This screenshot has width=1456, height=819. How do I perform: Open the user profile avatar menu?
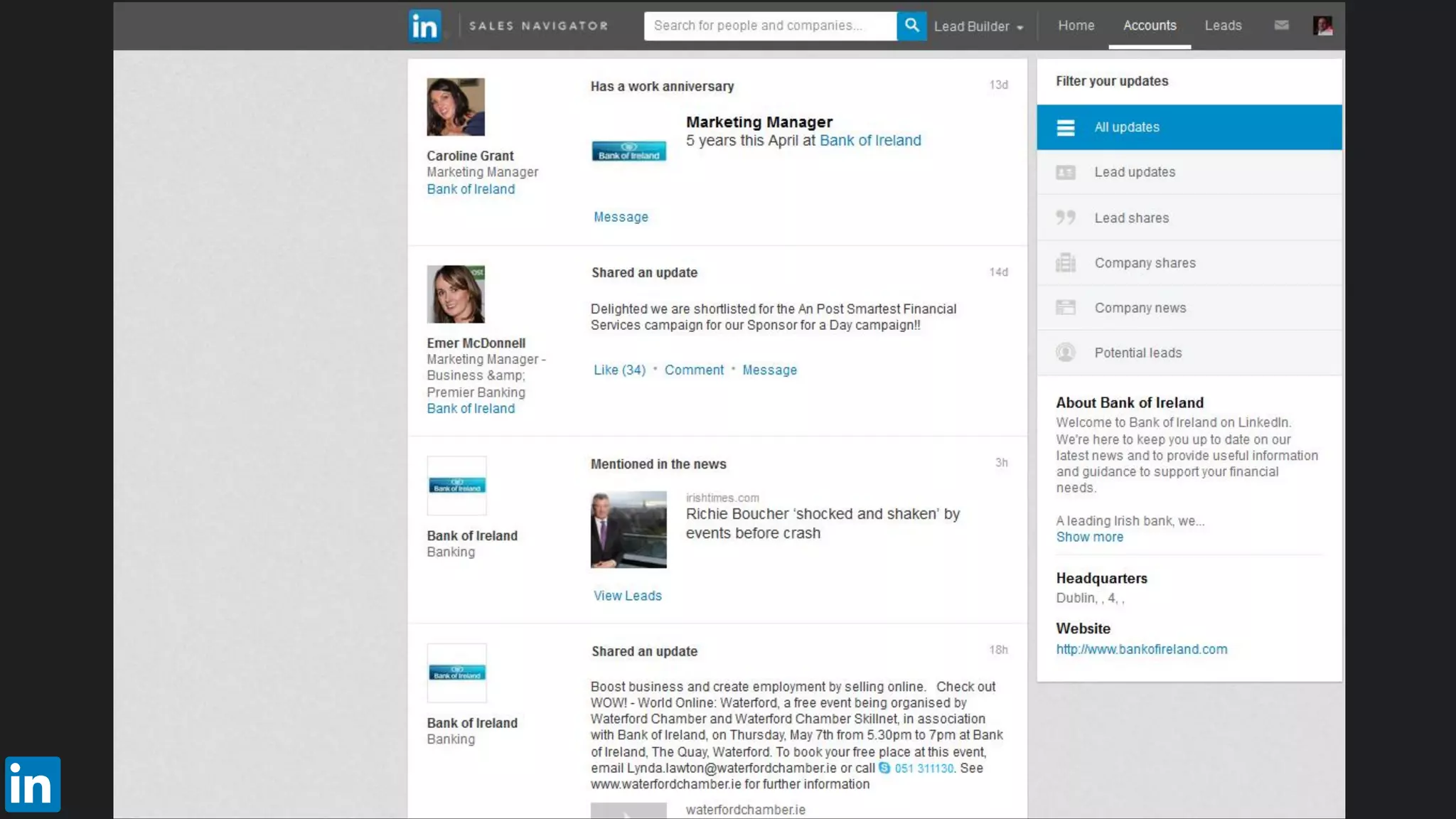pos(1322,26)
